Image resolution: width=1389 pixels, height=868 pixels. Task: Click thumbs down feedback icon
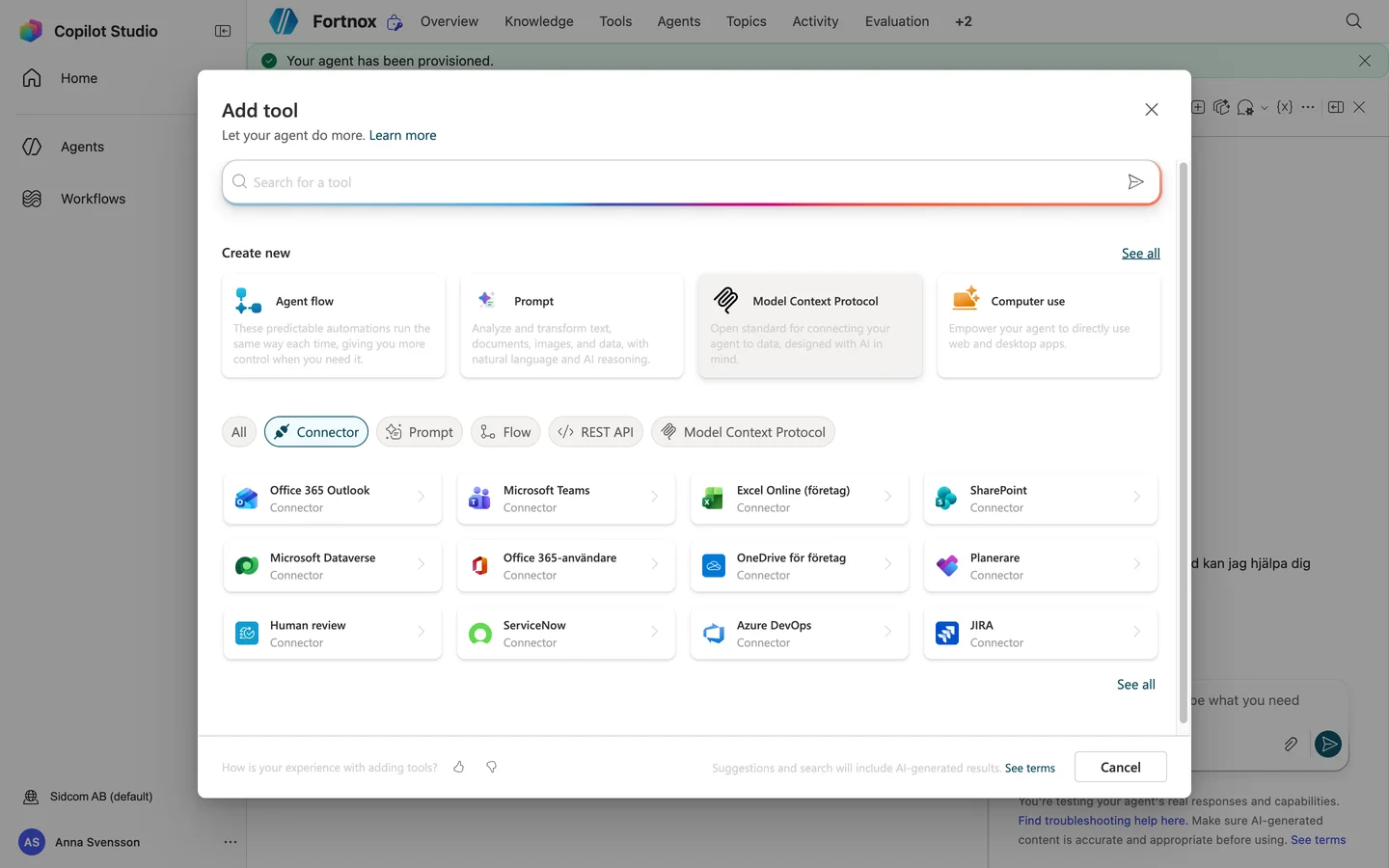pos(491,767)
